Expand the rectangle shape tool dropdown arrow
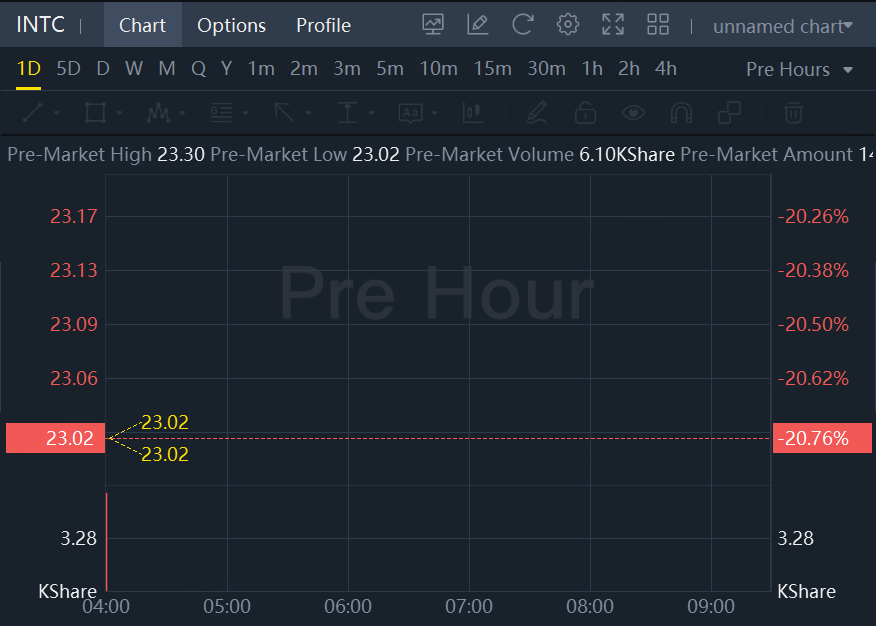This screenshot has width=876, height=626. click(118, 113)
